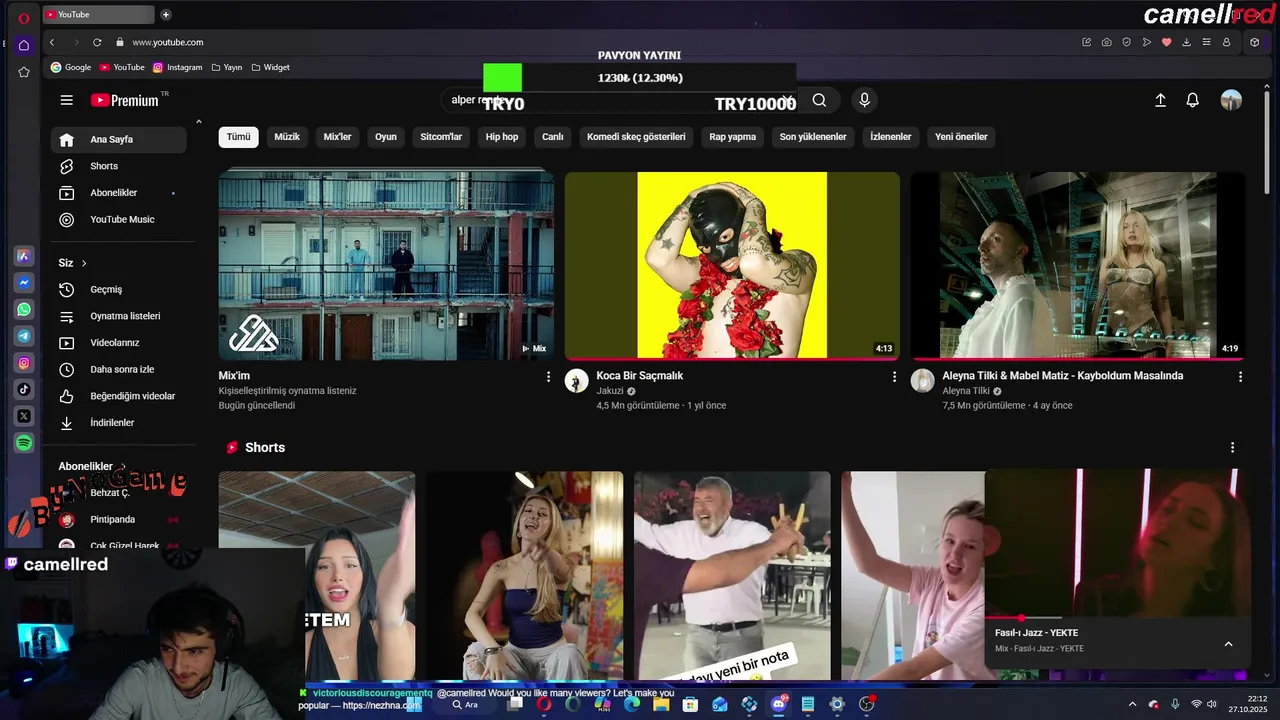Image resolution: width=1280 pixels, height=720 pixels.
Task: Select the Canlı filter chip
Action: [x=553, y=137]
